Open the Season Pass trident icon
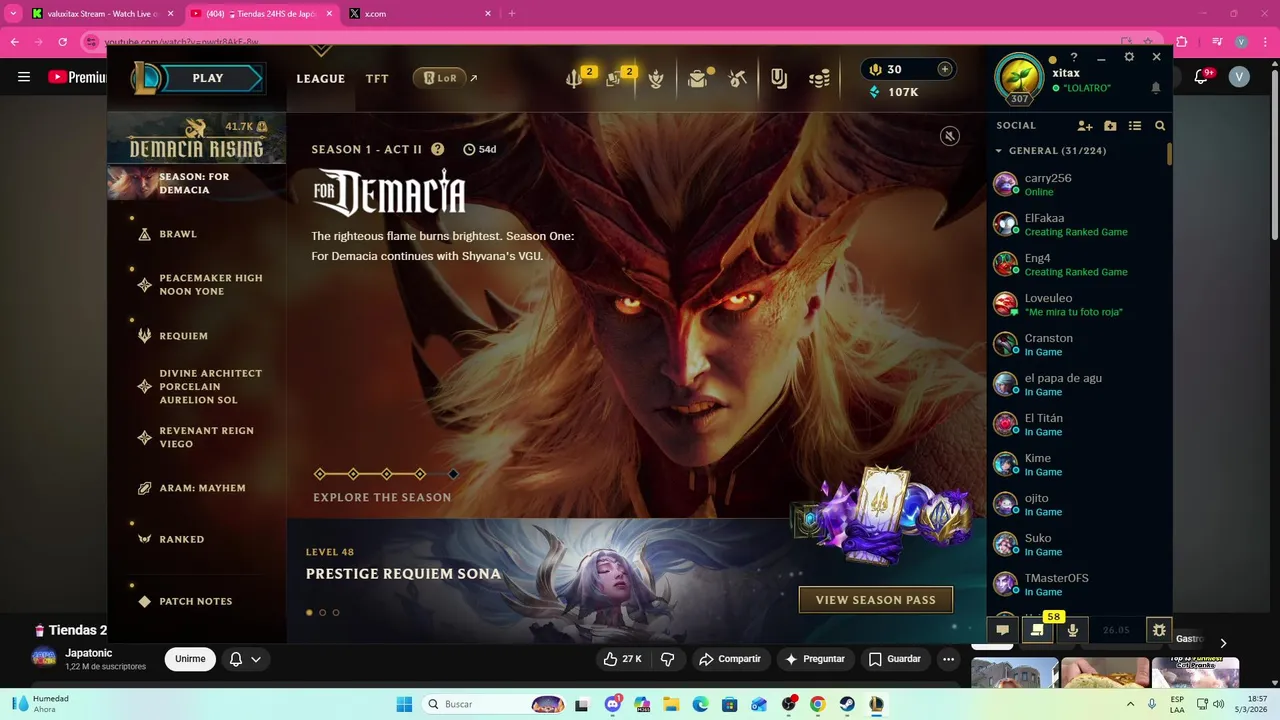Image resolution: width=1280 pixels, height=720 pixels. pos(575,78)
